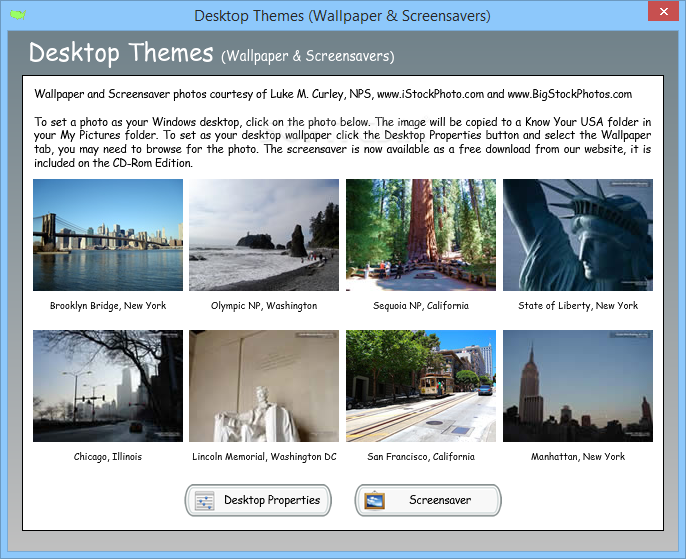Choose the San Francisco cable car photo
The height and width of the screenshot is (559, 686).
(x=421, y=386)
